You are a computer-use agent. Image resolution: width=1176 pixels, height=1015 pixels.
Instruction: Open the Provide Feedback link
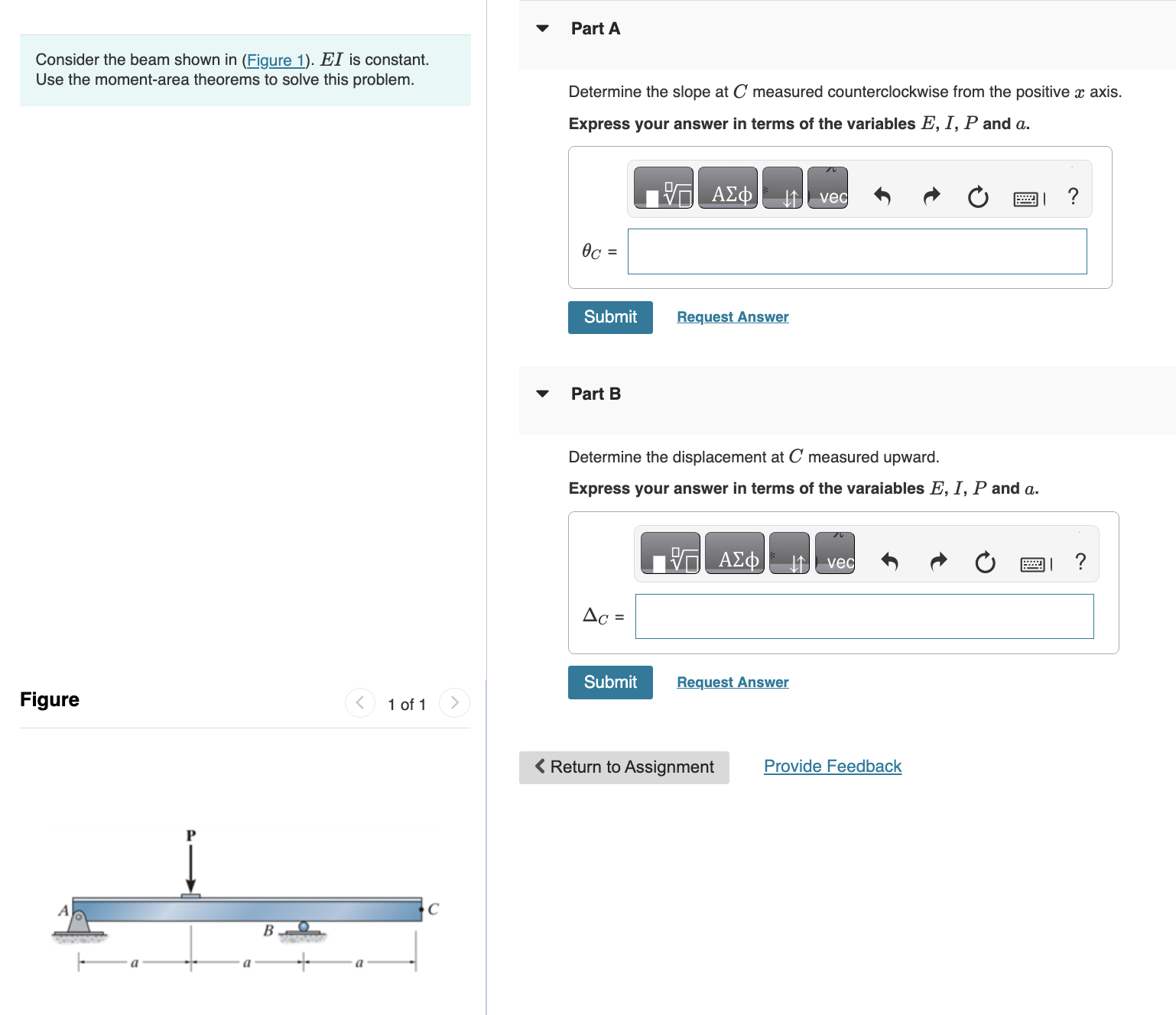[x=832, y=766]
